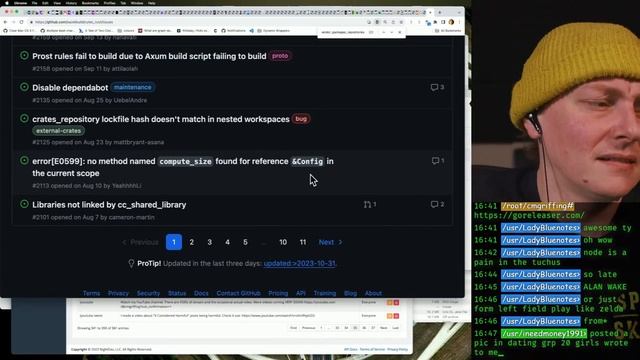Click the Chrome profile avatar

pos(451,22)
